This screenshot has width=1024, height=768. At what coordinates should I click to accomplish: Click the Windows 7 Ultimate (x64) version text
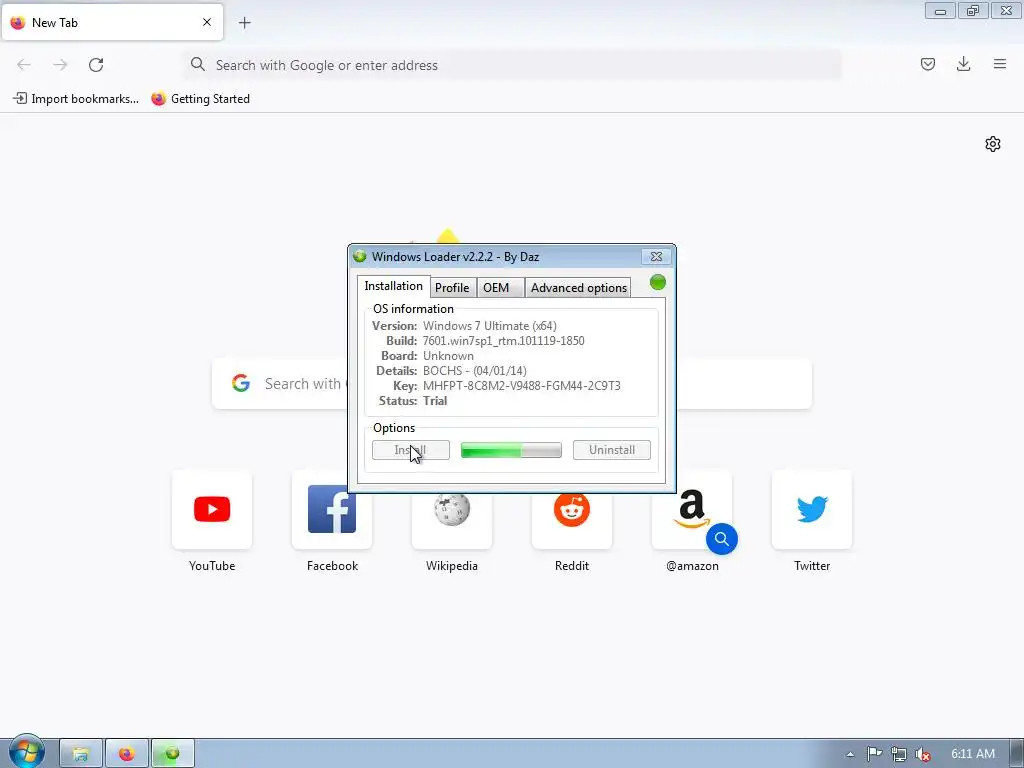point(490,325)
